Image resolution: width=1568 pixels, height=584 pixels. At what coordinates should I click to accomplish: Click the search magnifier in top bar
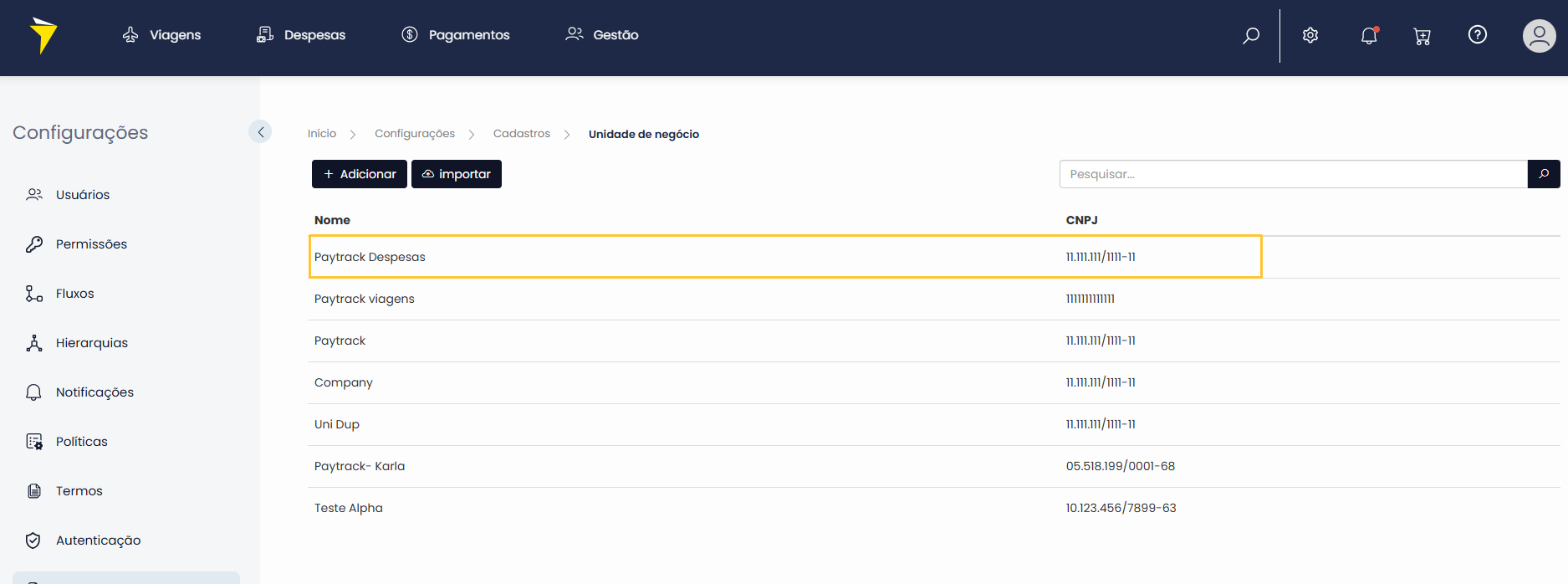[x=1251, y=35]
